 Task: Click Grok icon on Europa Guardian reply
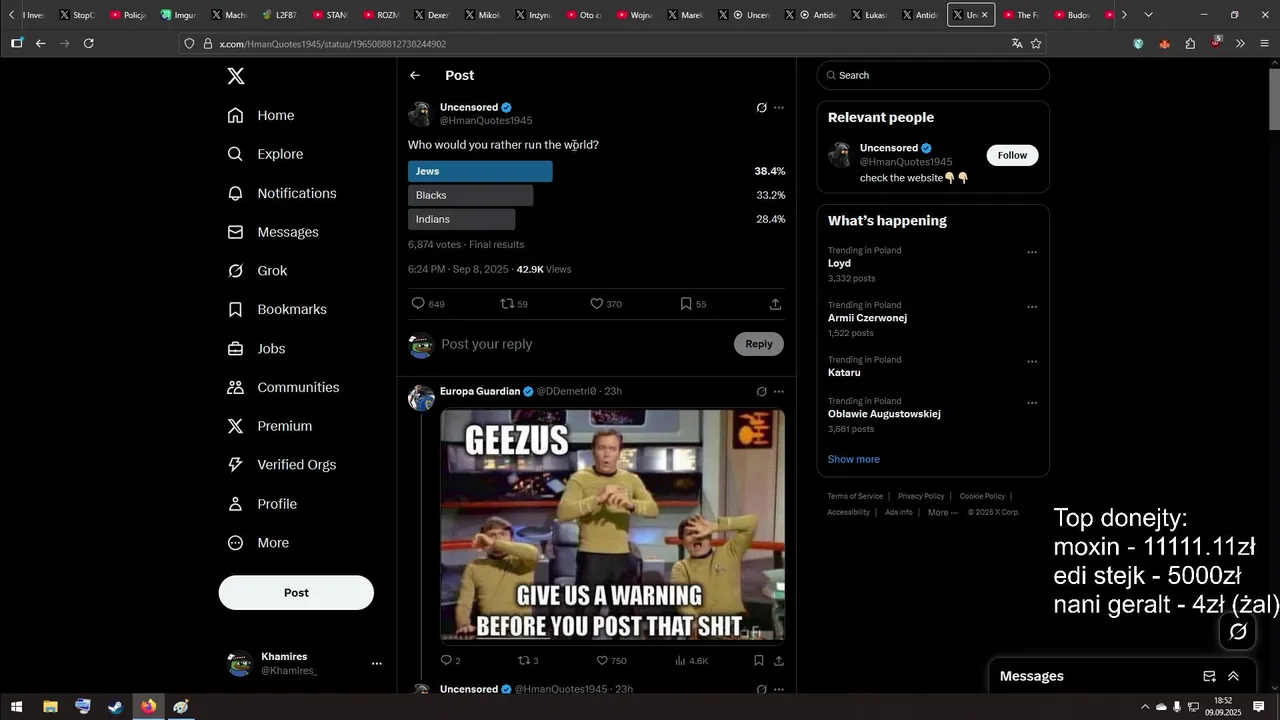[x=761, y=392]
